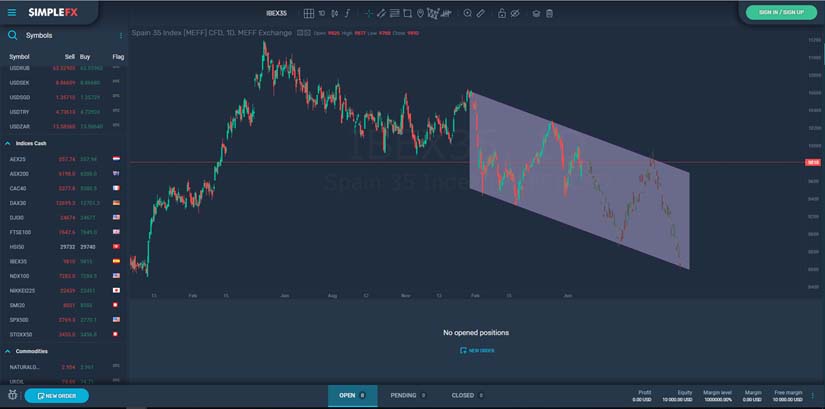The height and width of the screenshot is (409, 825).
Task: Select the USDSGD symbol row
Action: (x=63, y=97)
